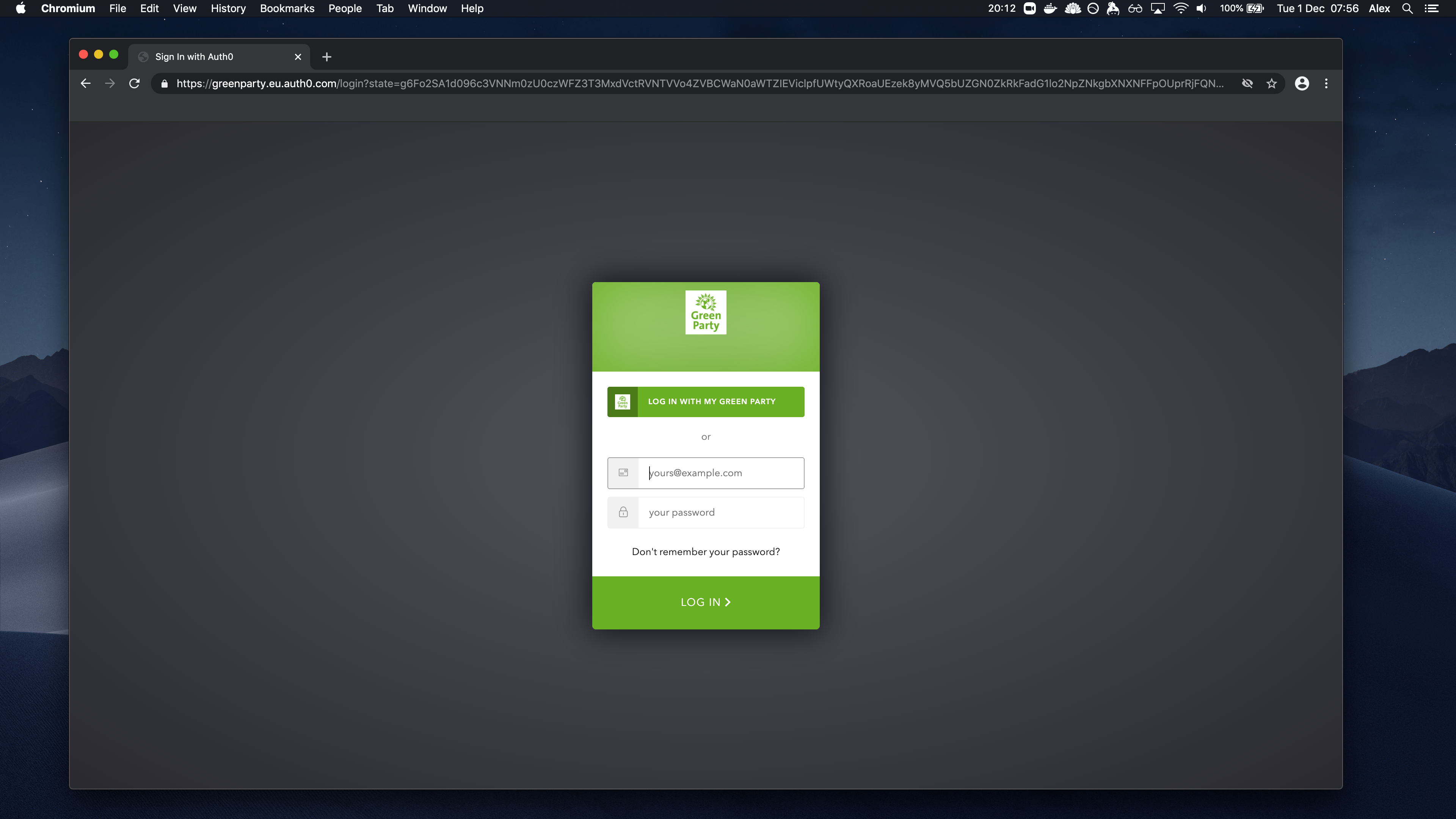Open the Chromium application menu
Viewport: 1456px width, 819px height.
(68, 8)
